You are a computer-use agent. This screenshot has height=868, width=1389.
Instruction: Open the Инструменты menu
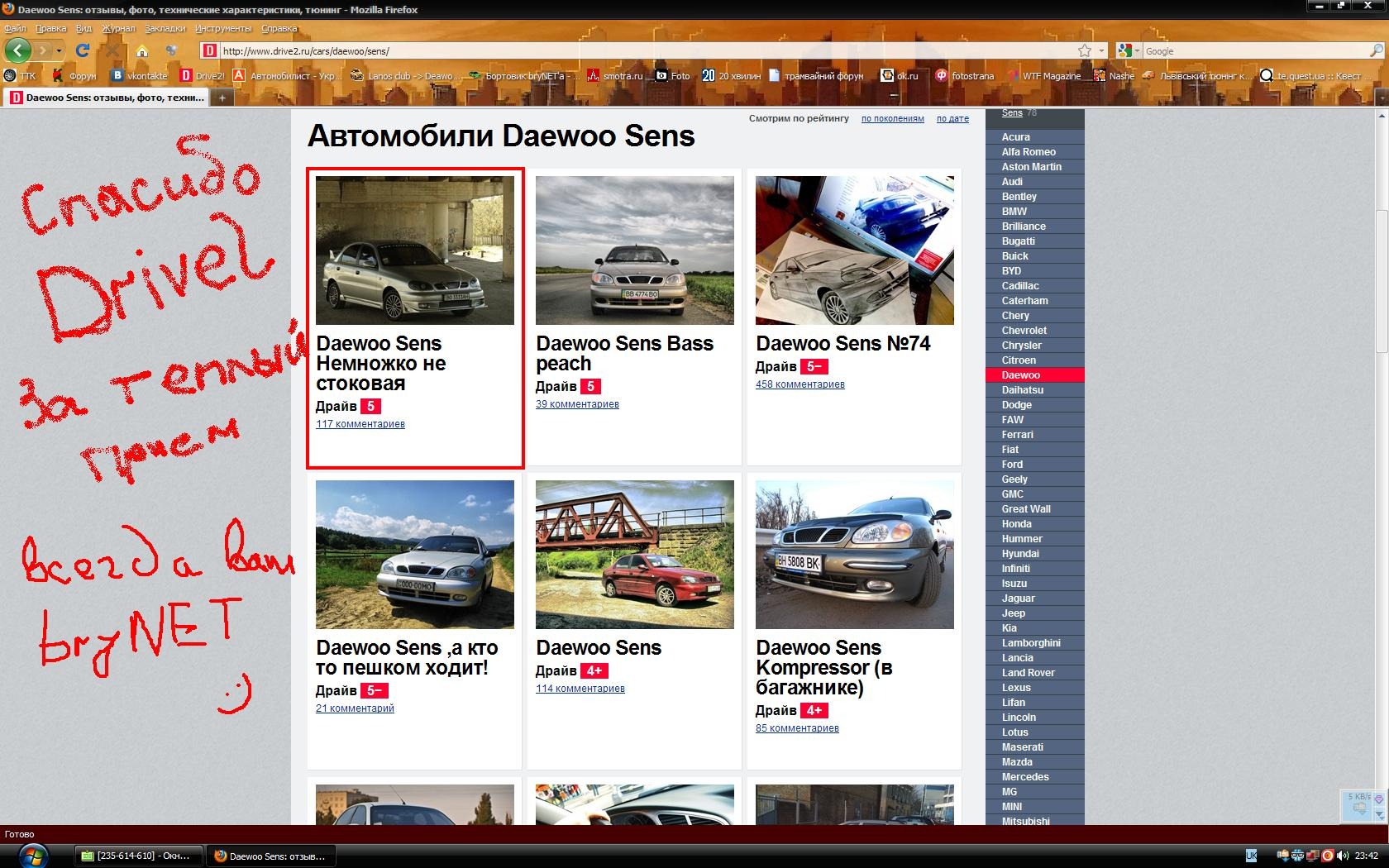(223, 28)
